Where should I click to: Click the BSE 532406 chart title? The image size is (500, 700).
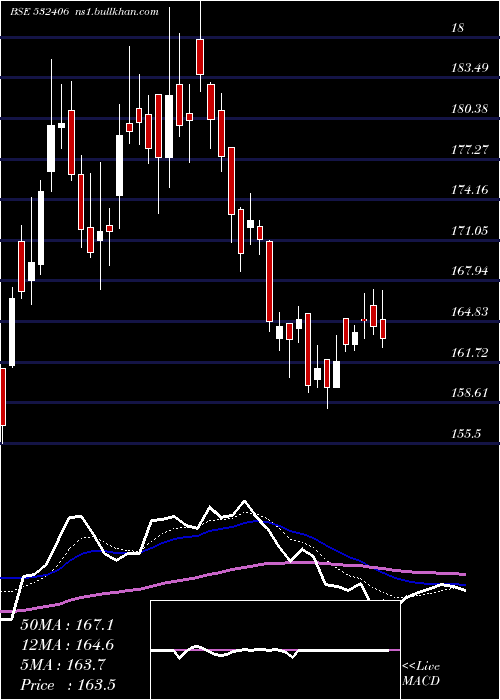(39, 12)
